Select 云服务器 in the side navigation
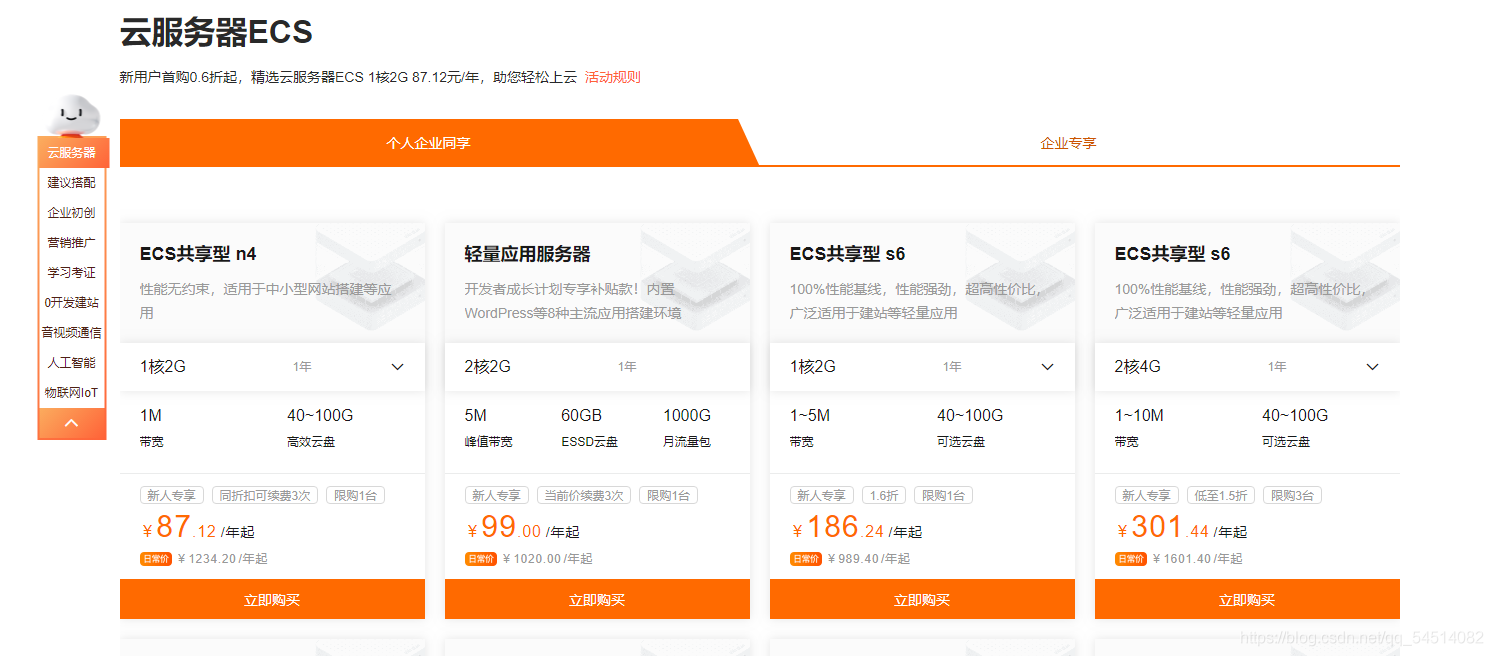 72,153
